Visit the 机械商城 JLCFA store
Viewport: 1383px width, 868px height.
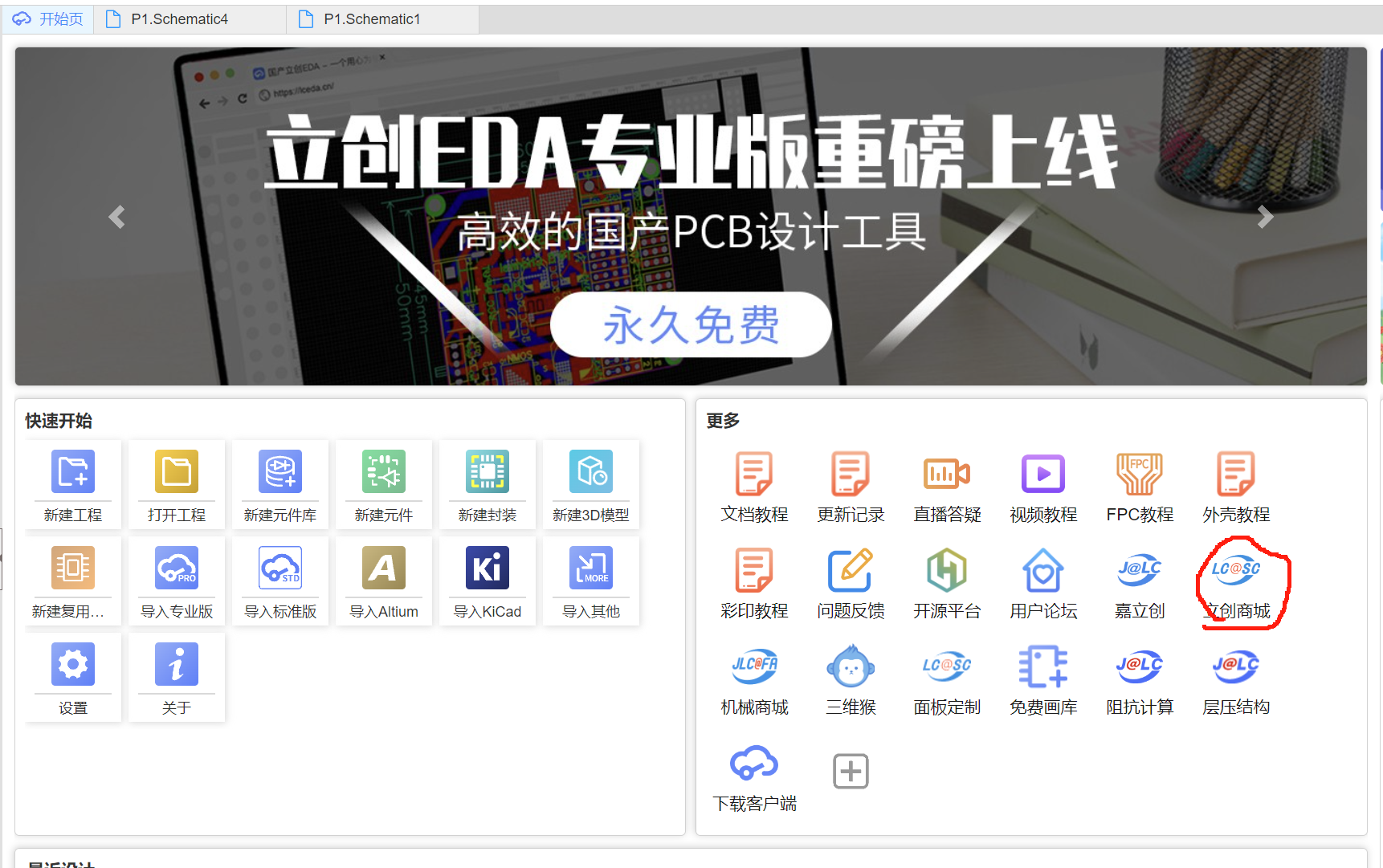pos(754,666)
